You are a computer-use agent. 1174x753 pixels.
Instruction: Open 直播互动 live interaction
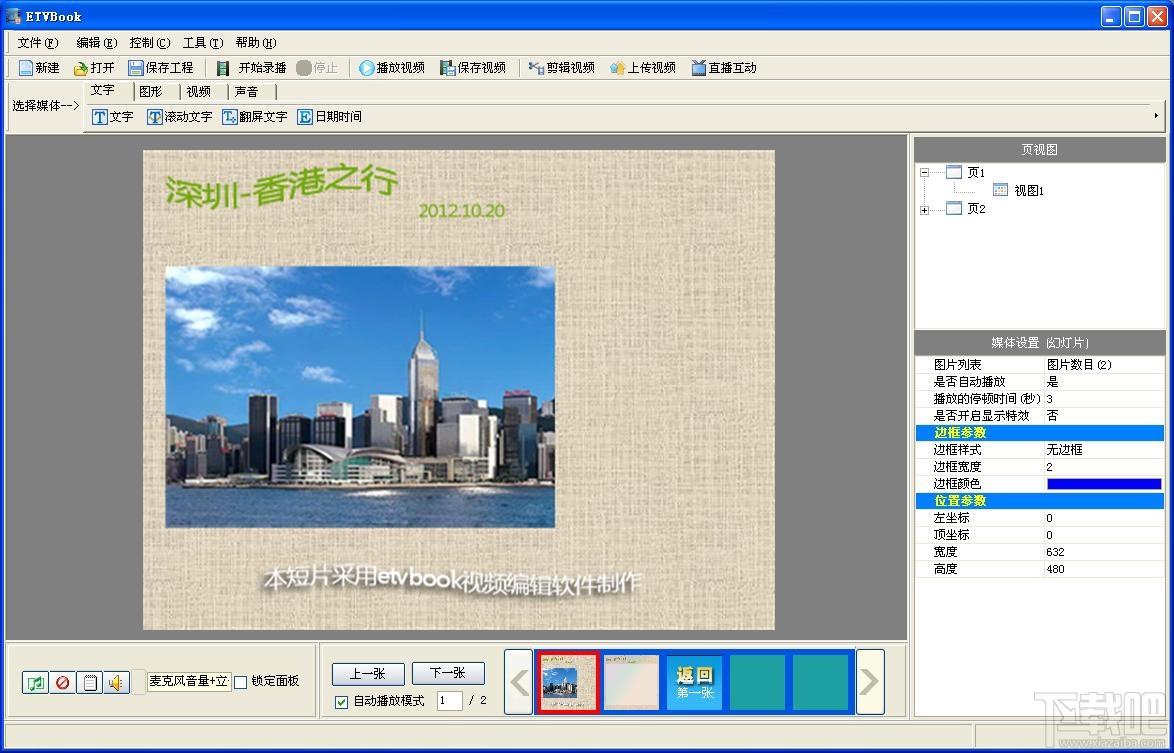pos(724,68)
